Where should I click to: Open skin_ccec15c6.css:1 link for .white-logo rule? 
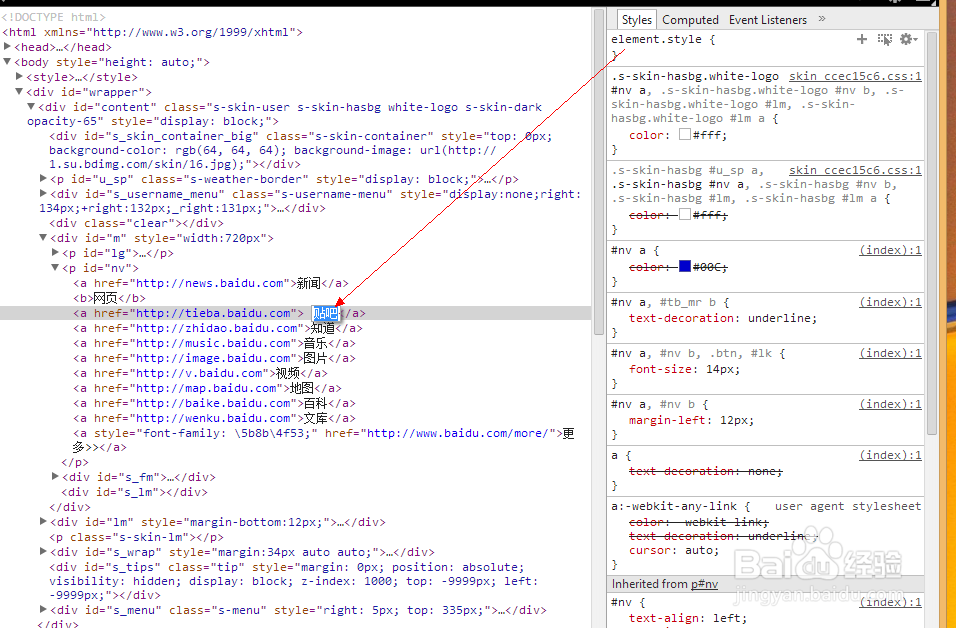[x=855, y=76]
